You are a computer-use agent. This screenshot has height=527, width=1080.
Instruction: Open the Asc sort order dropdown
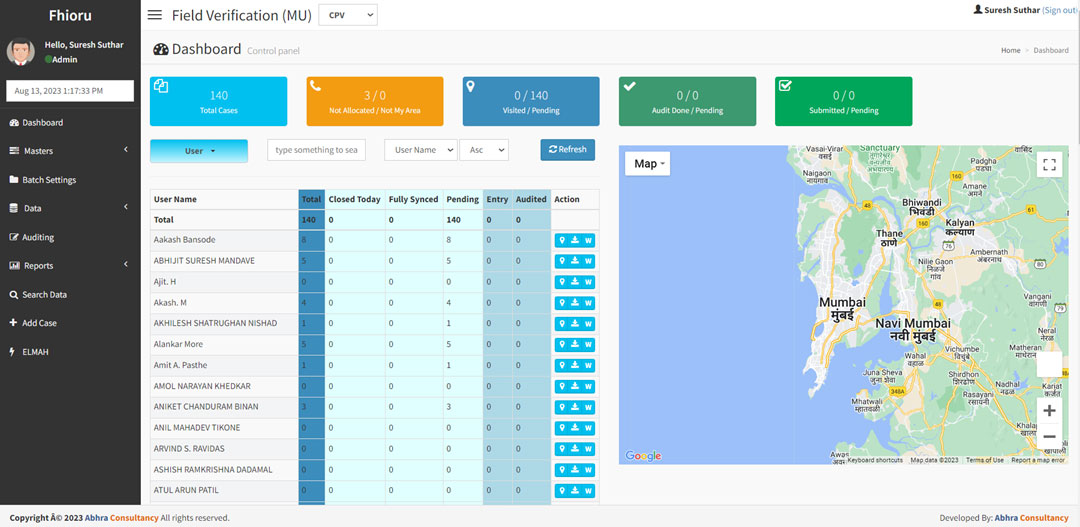(x=483, y=150)
